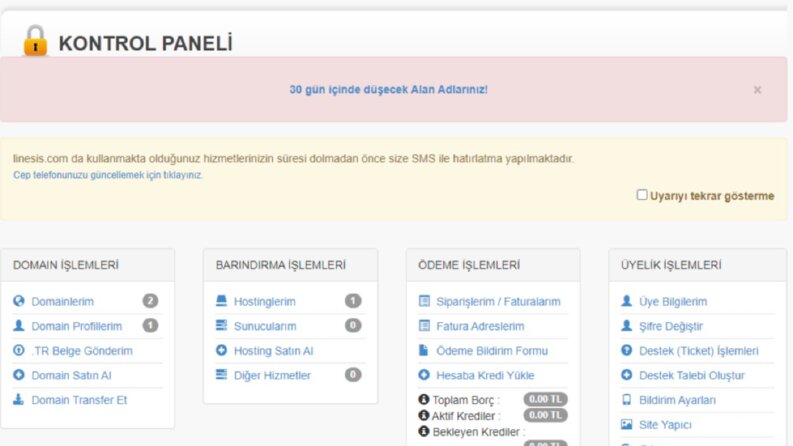Open the Ödeme Bildirim Formu link

[x=492, y=350]
